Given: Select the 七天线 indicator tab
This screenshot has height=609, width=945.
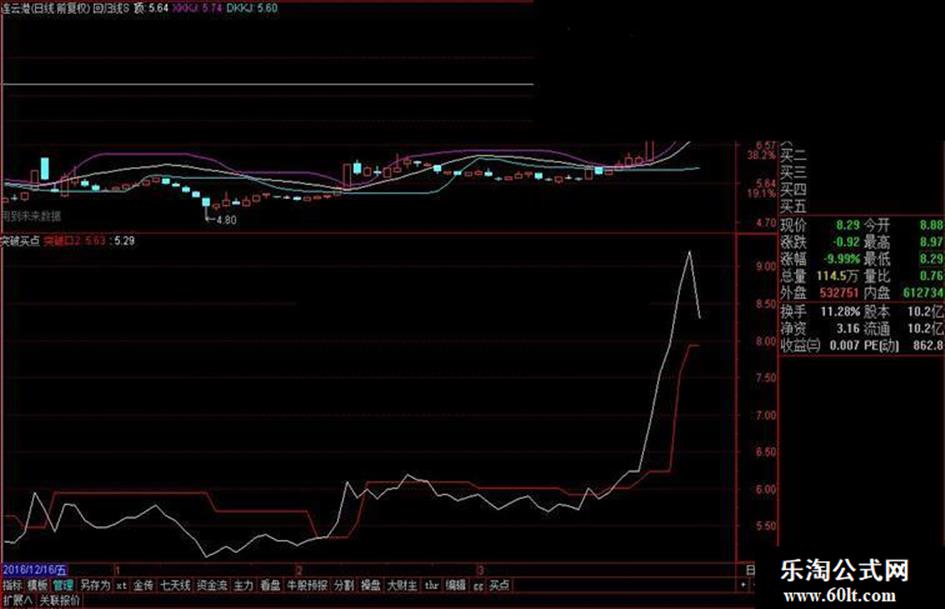Looking at the screenshot, I should (x=175, y=585).
